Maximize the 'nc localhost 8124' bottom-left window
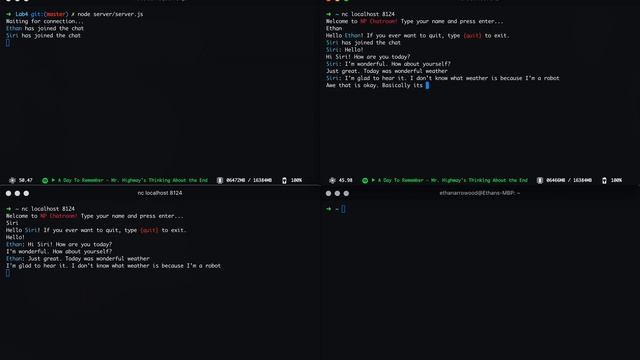The image size is (640, 360). click(26, 193)
